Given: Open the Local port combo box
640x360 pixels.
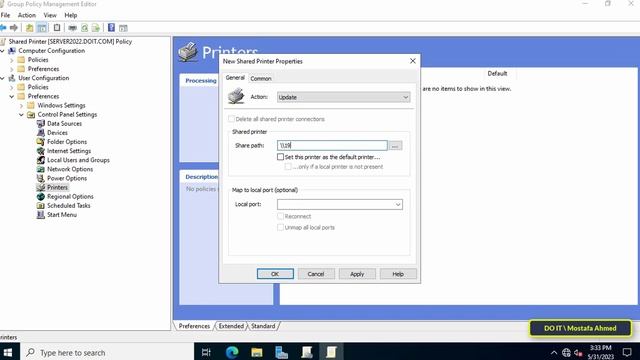Looking at the screenshot, I should coord(340,204).
